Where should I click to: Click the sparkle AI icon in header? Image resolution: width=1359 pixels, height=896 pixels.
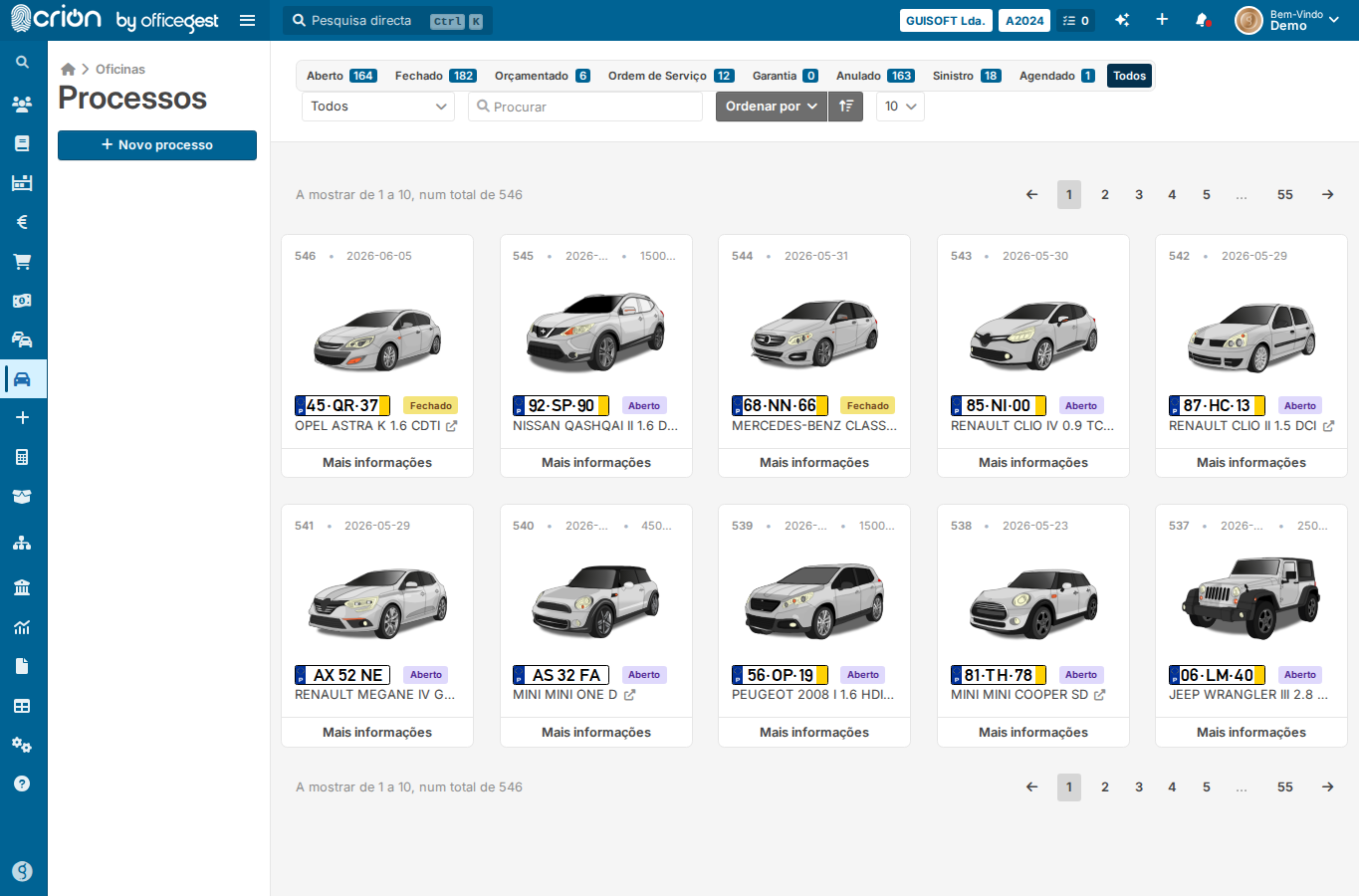1122,21
